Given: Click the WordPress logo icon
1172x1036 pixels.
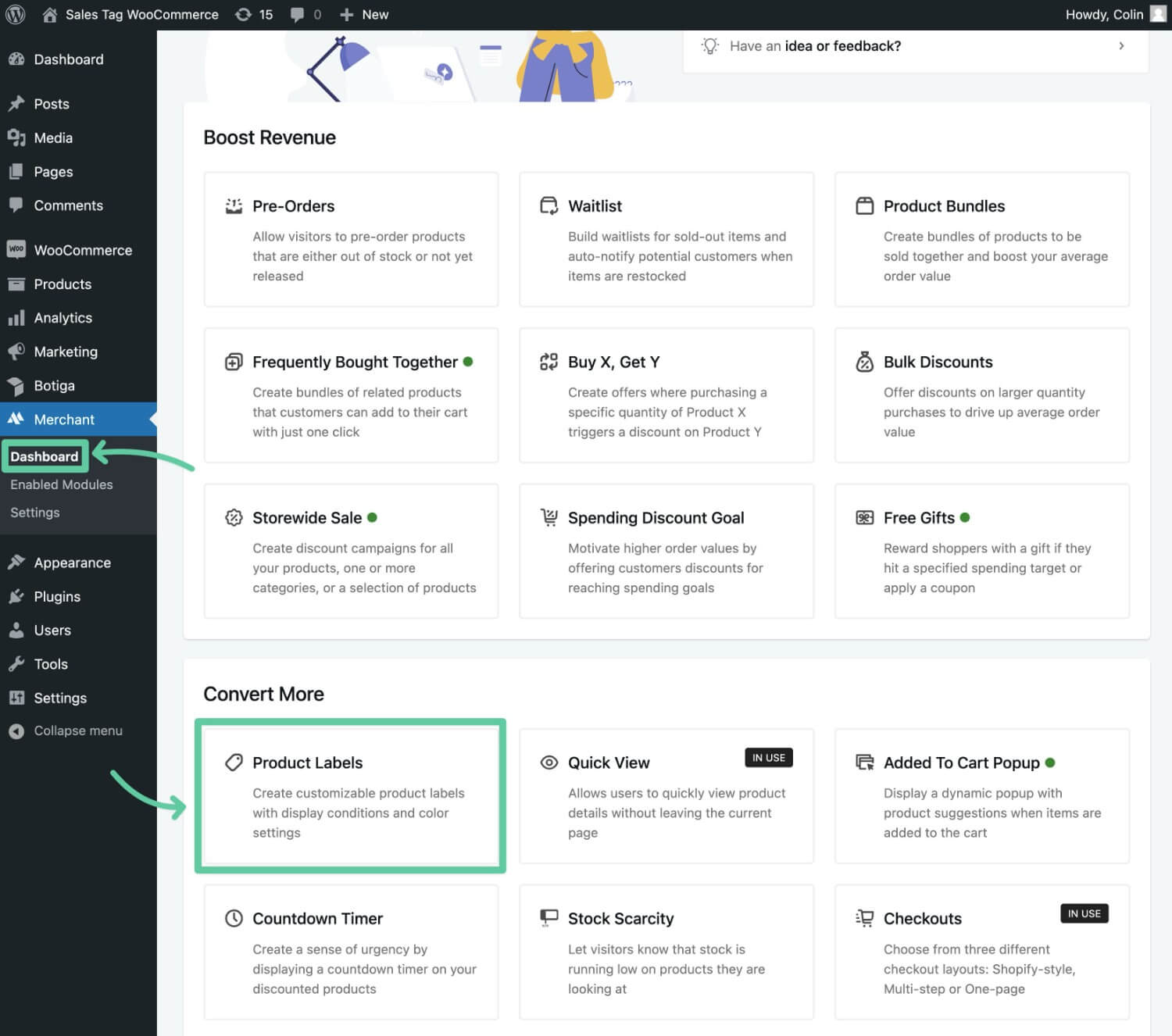Looking at the screenshot, I should pyautogui.click(x=16, y=14).
